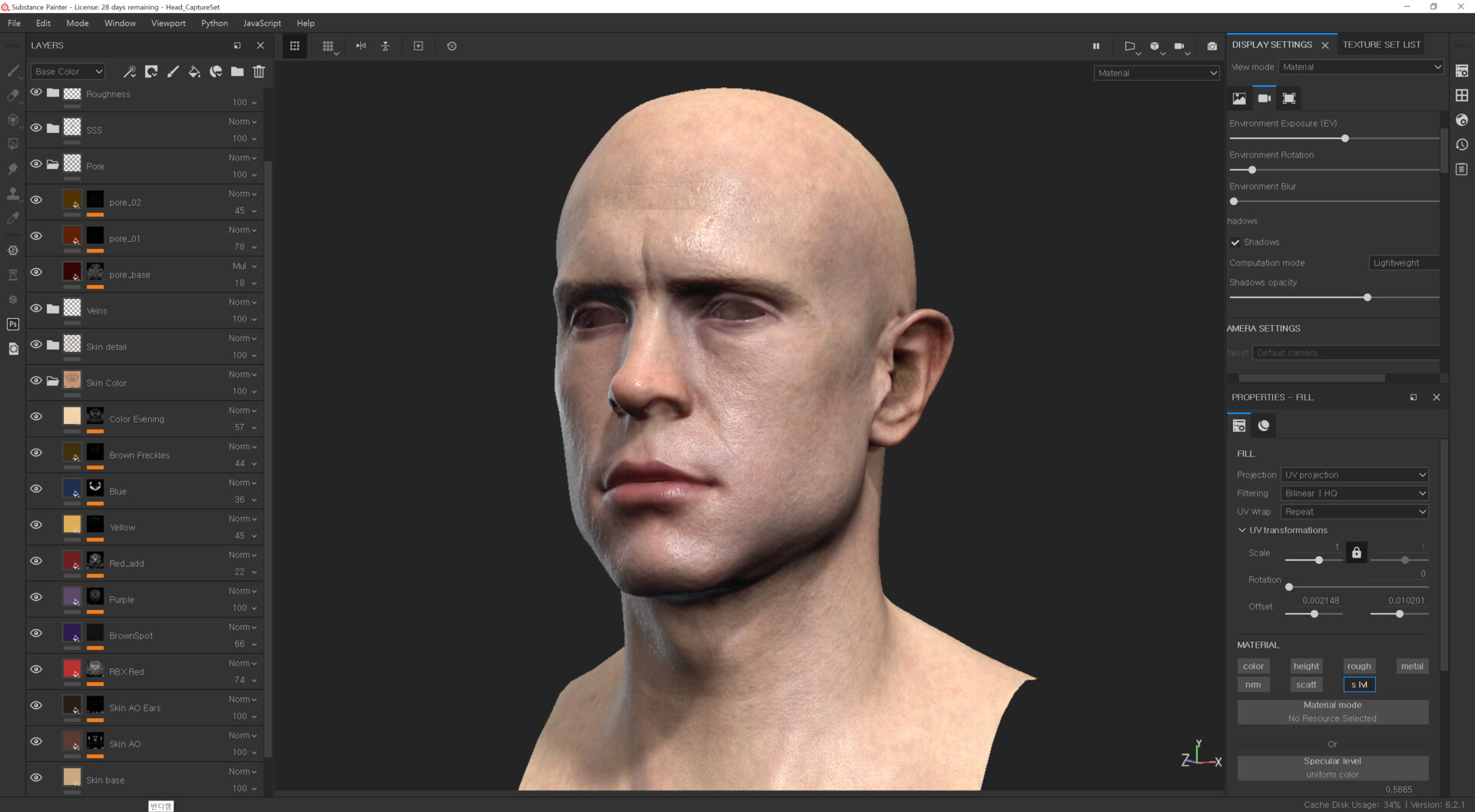Open the Filtering Bilinear HQ dropdown
The height and width of the screenshot is (812, 1475).
[1354, 492]
